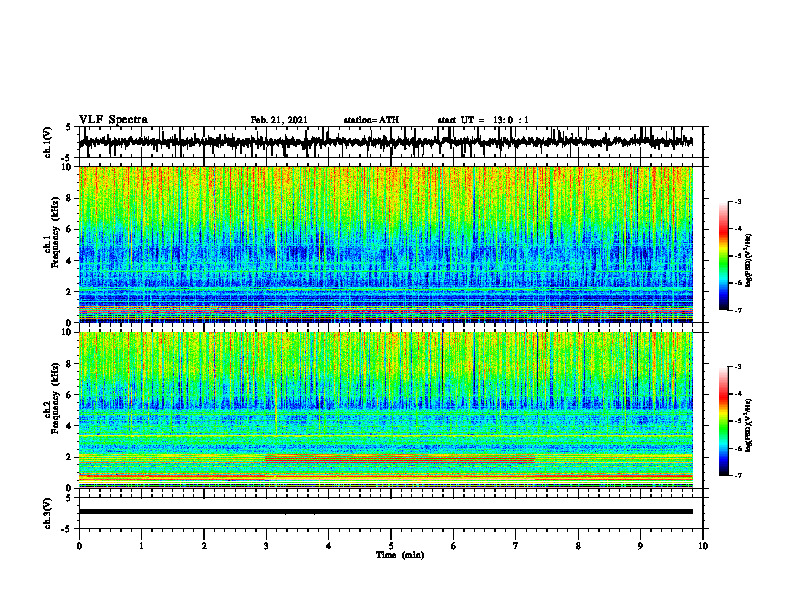Click time axis tick label "5"
Viewport: 792px width, 612px height.
(391, 546)
